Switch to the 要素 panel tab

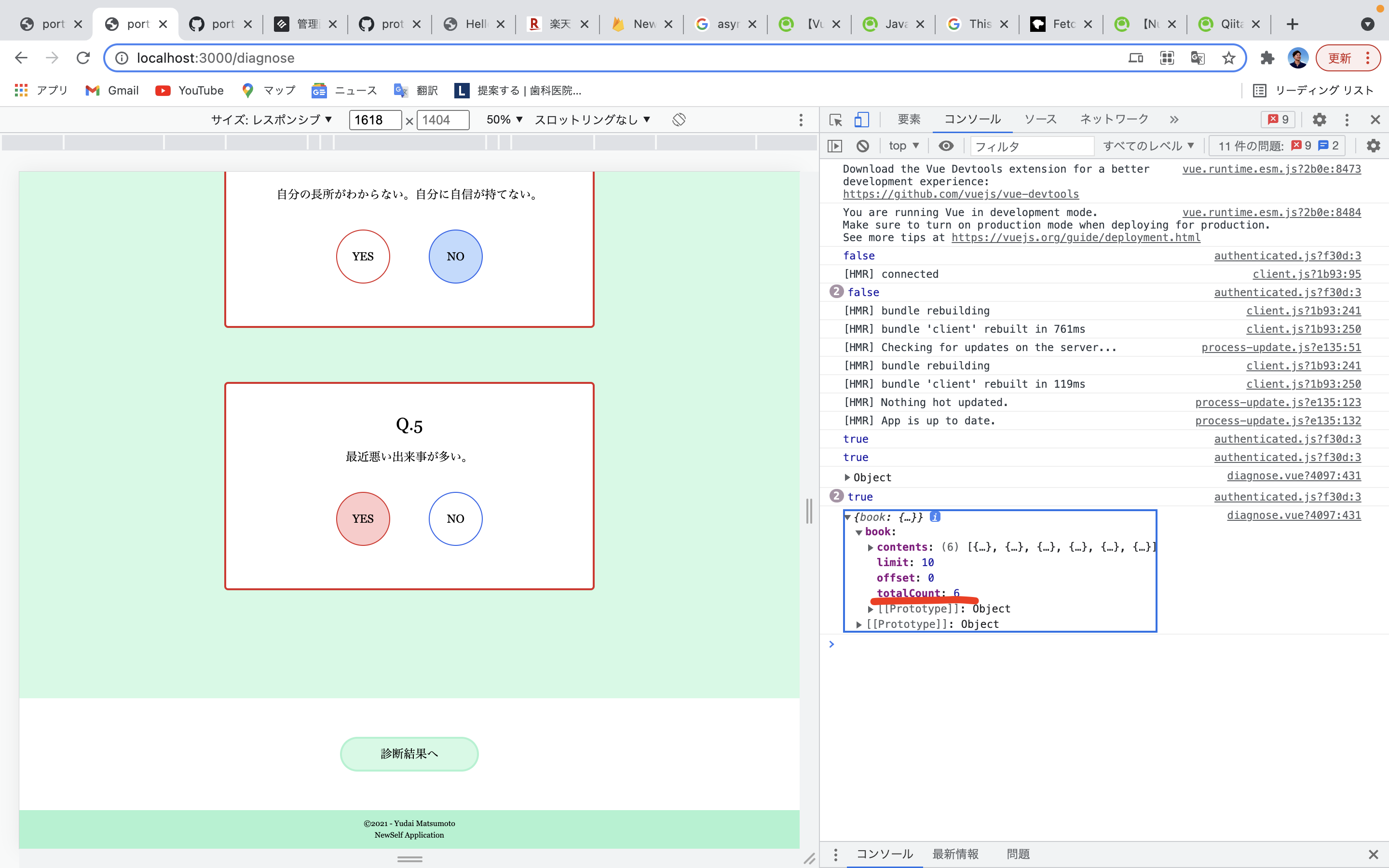point(909,120)
